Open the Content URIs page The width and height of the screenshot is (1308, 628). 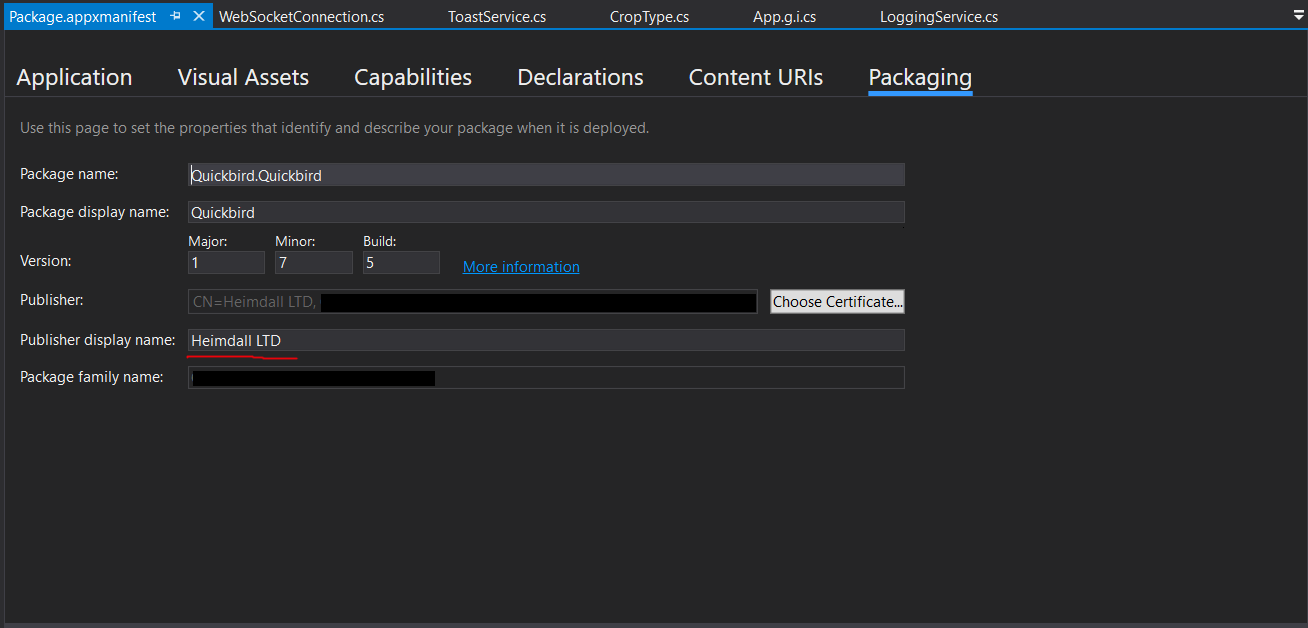tap(756, 78)
